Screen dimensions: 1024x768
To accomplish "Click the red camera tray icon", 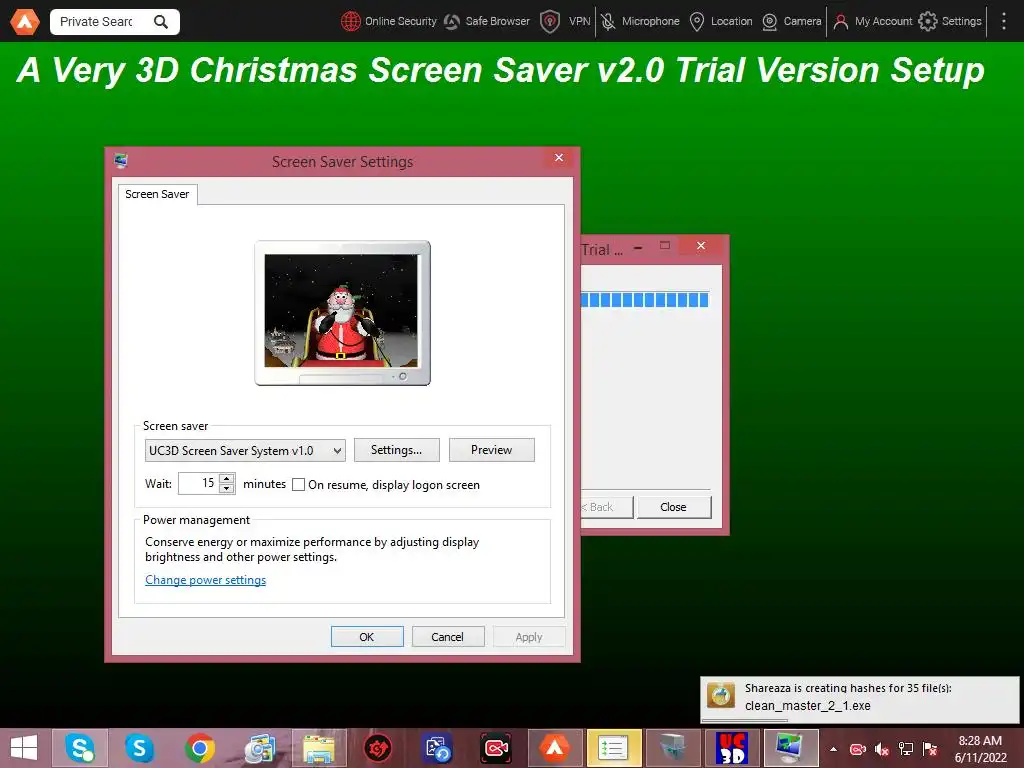I will coord(857,749).
